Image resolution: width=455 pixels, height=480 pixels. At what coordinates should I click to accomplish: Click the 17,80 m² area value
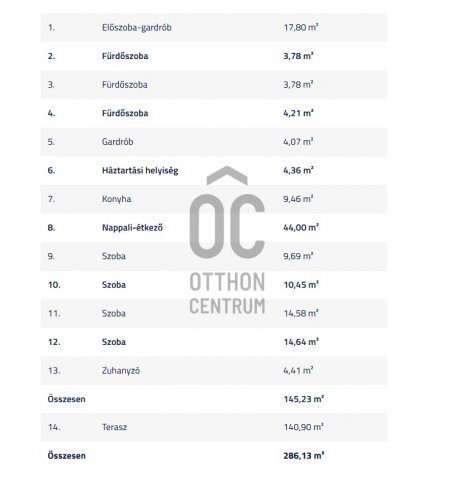301,27
